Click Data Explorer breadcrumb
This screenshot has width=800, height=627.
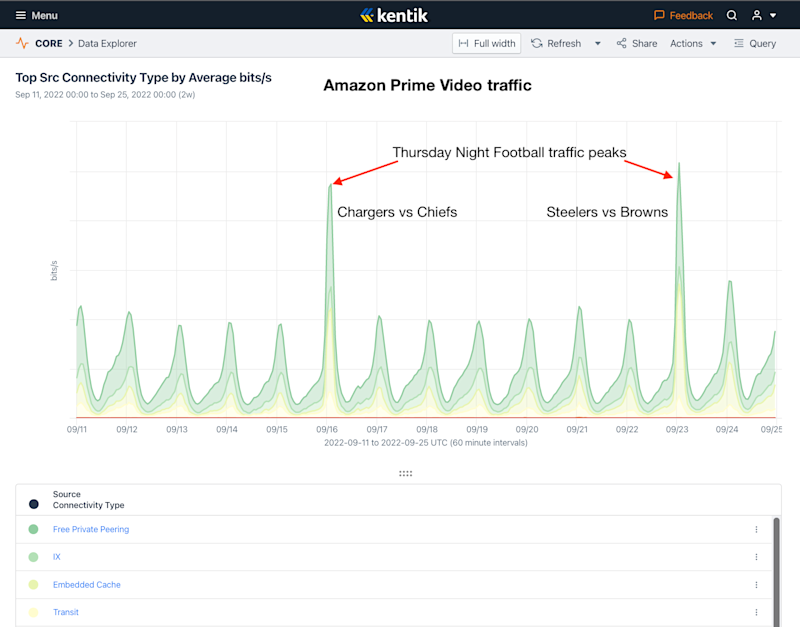[x=107, y=43]
